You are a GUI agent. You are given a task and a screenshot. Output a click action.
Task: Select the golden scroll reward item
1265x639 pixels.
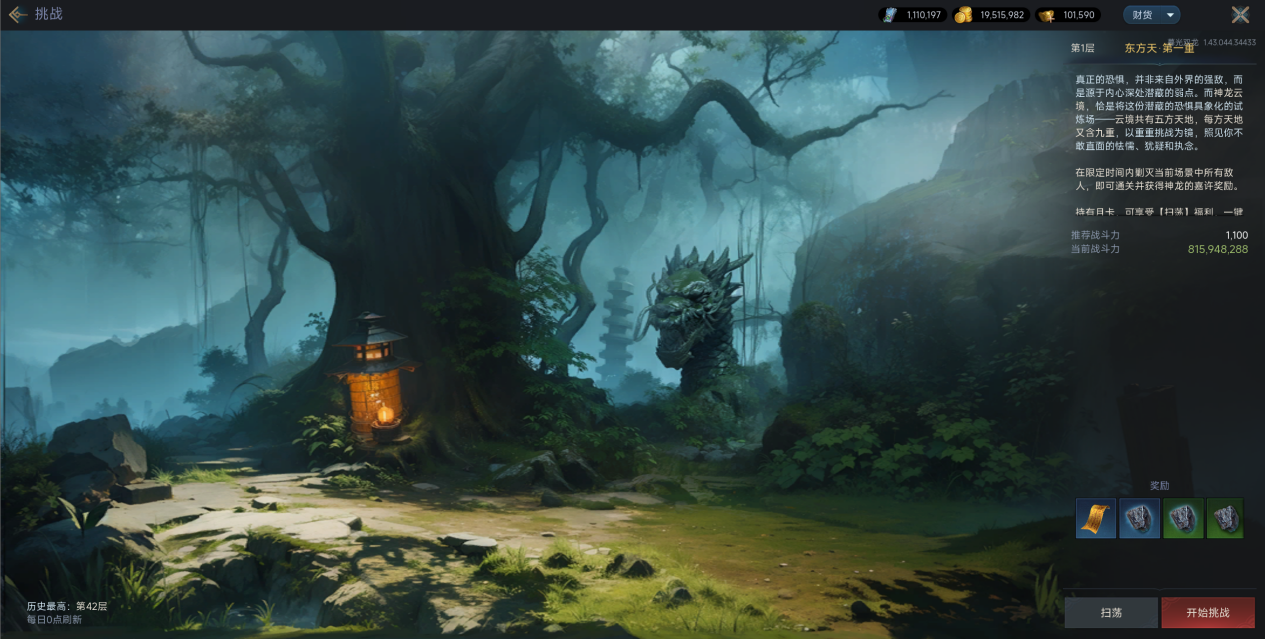point(1096,518)
